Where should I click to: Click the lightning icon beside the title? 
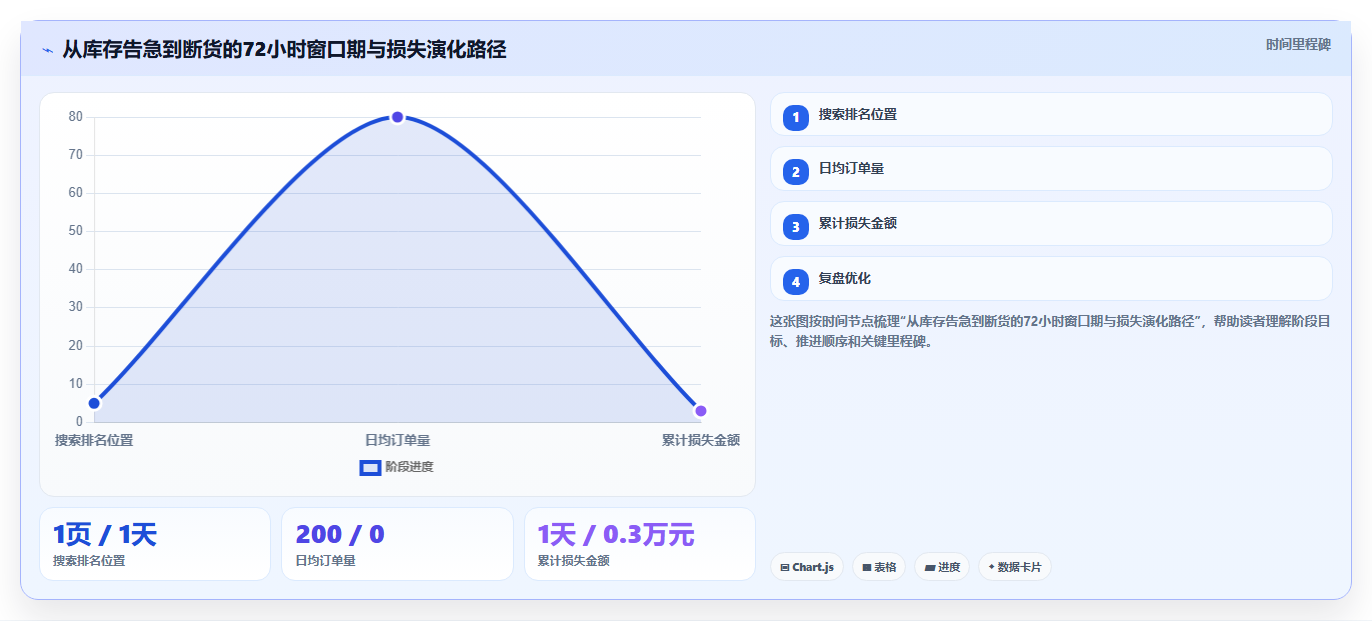coord(47,50)
